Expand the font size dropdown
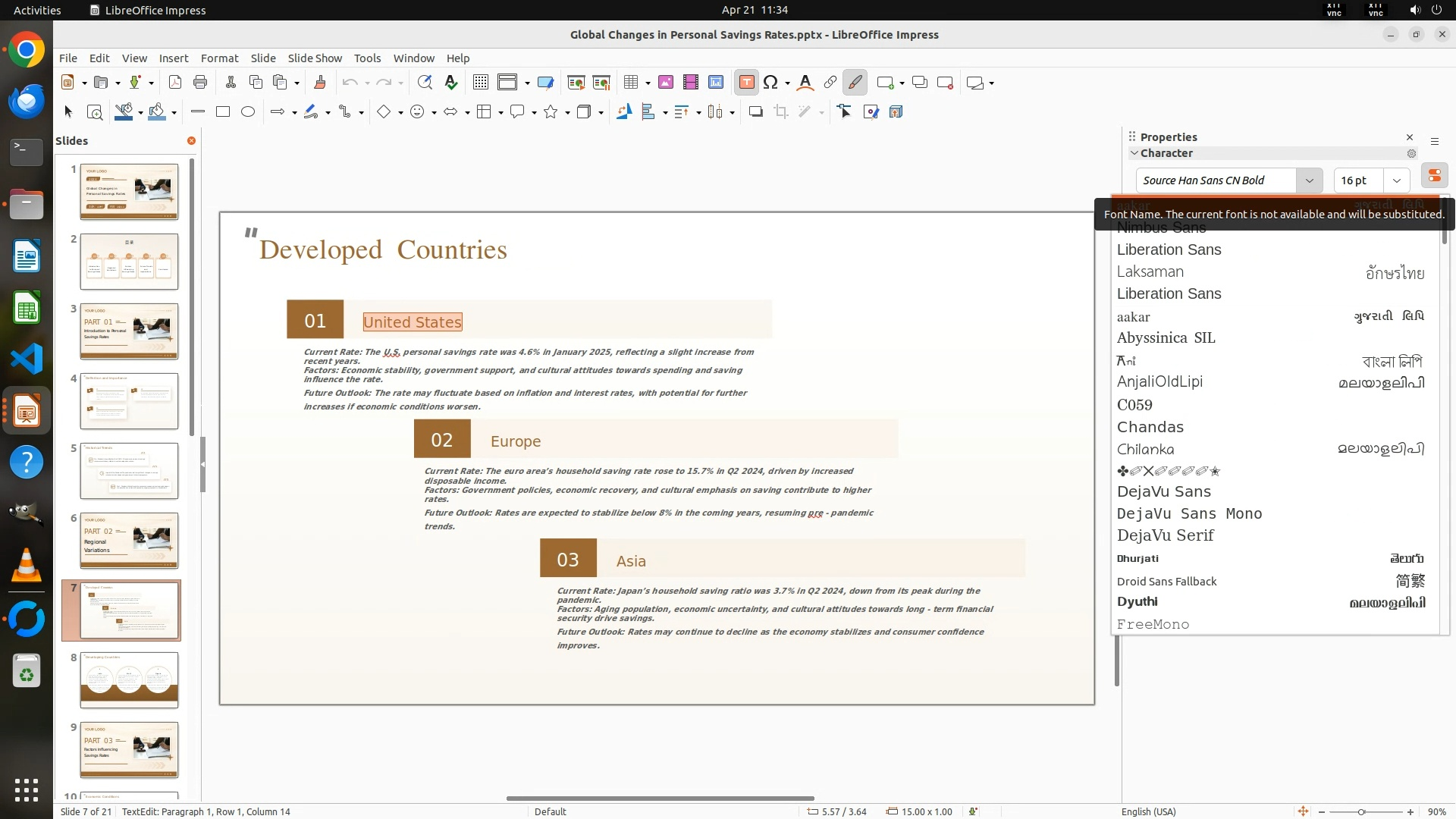This screenshot has width=1456, height=819. click(1396, 180)
